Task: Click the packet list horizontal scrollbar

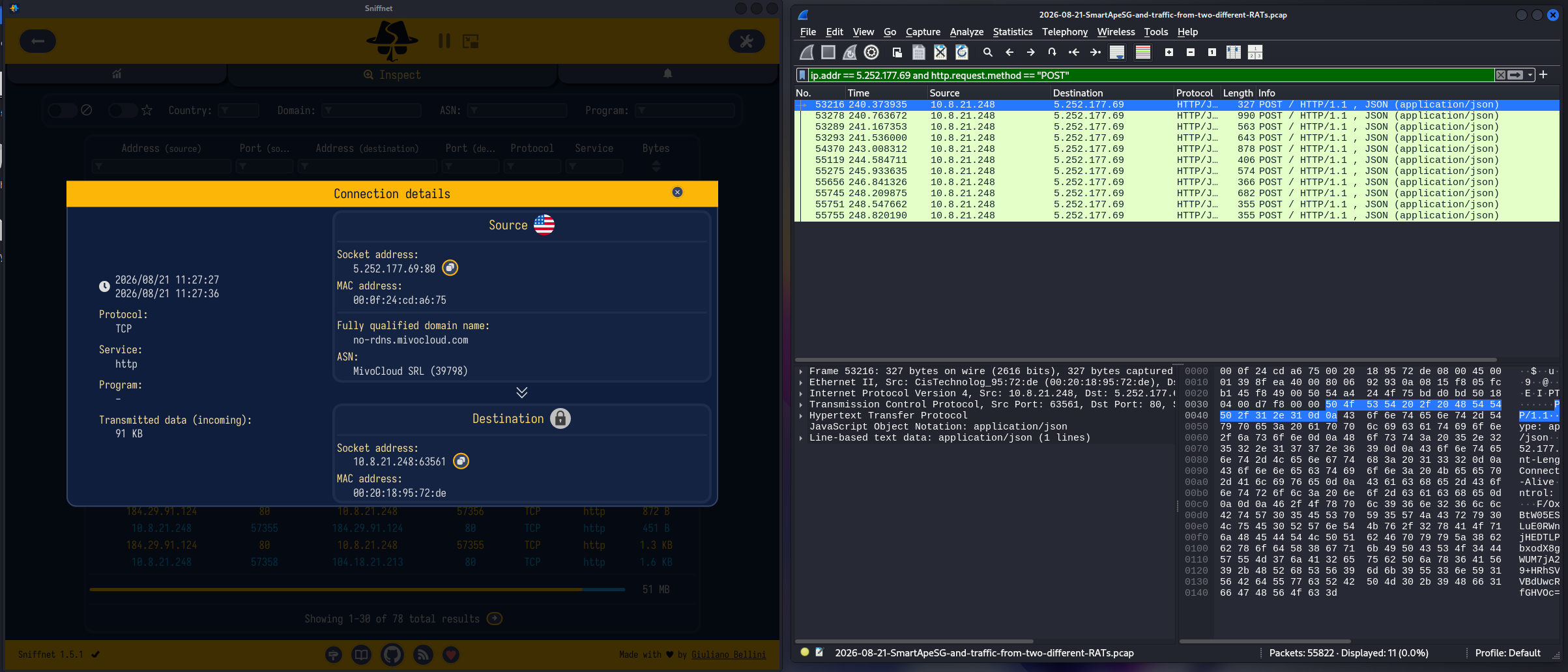Action: [1146, 360]
